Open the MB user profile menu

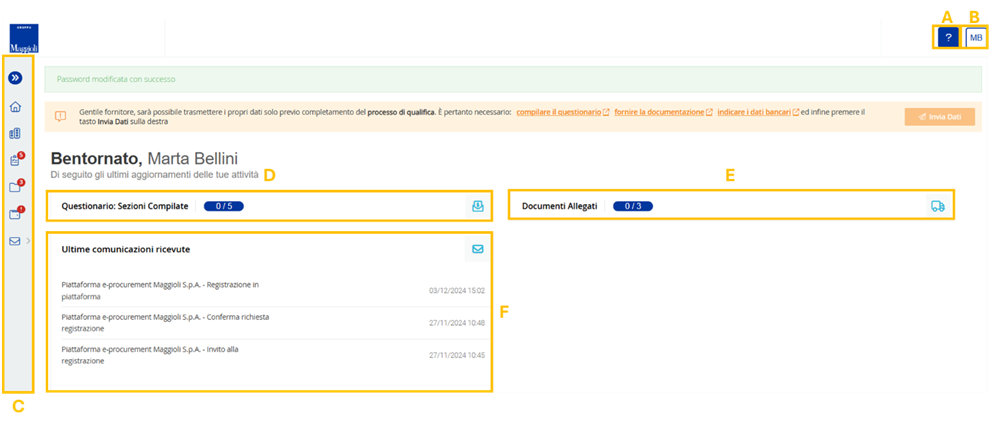(x=976, y=38)
